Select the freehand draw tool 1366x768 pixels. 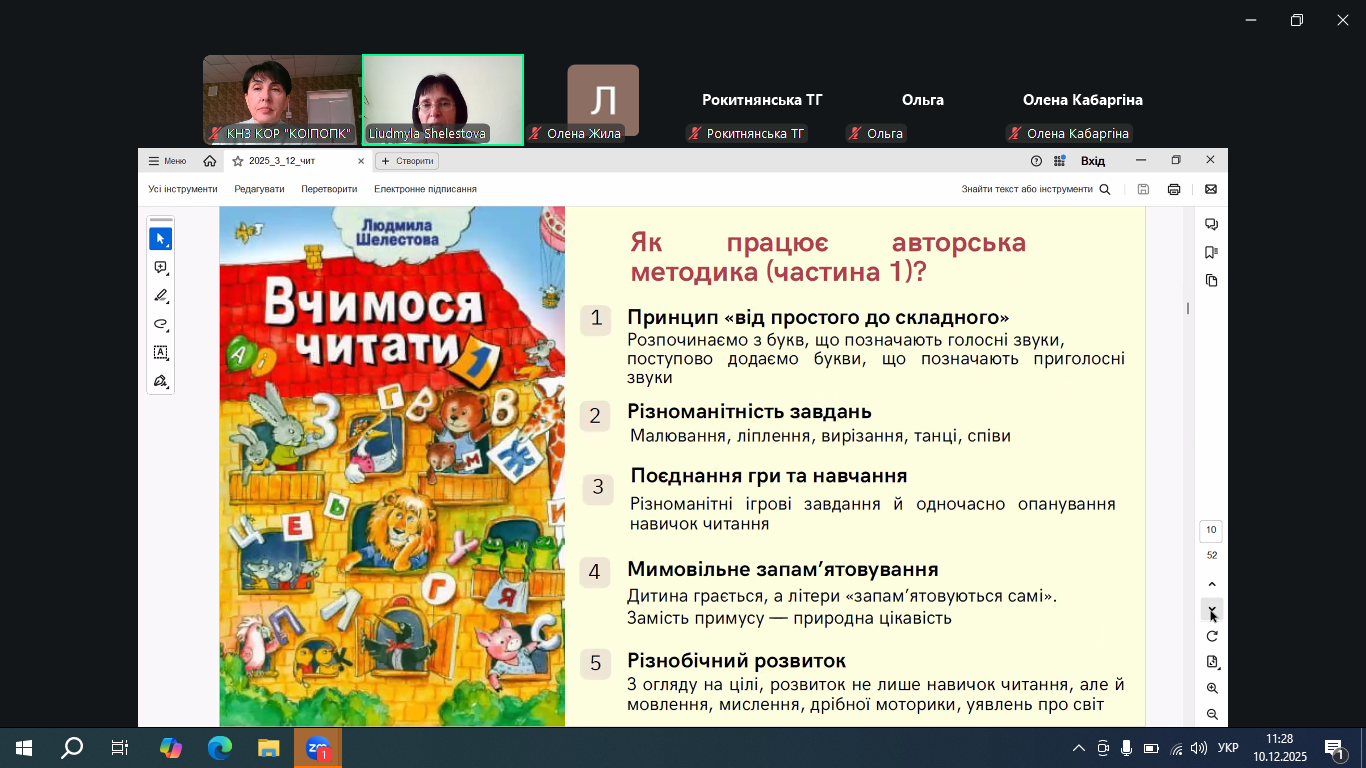(x=160, y=324)
